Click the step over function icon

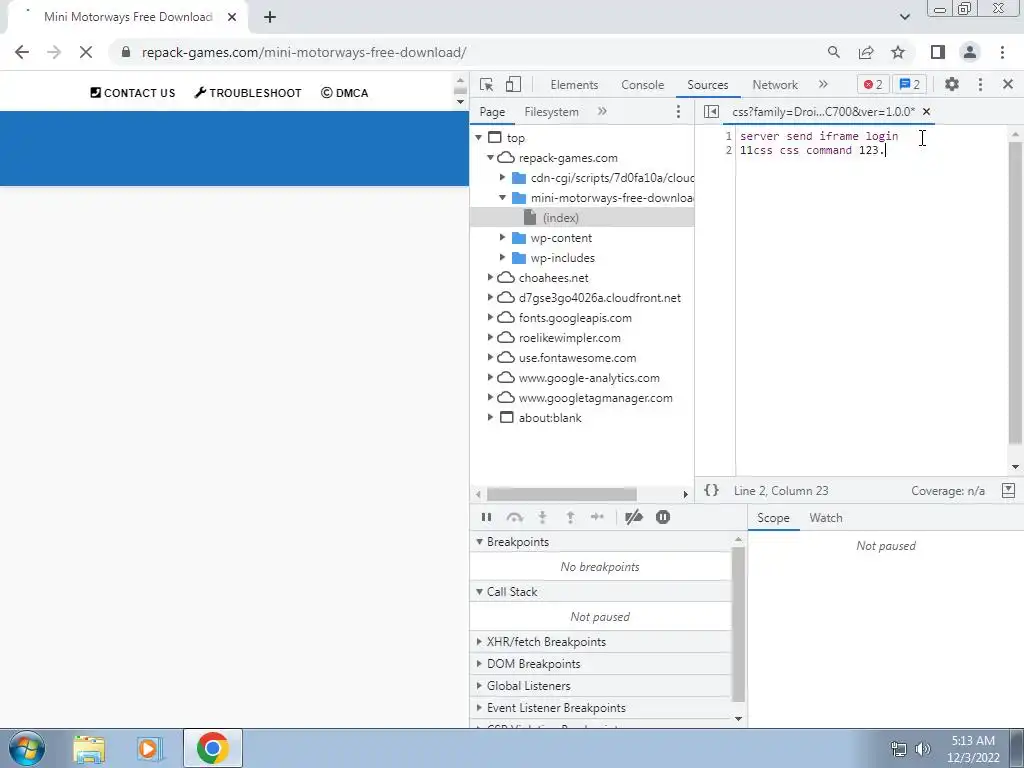point(515,517)
